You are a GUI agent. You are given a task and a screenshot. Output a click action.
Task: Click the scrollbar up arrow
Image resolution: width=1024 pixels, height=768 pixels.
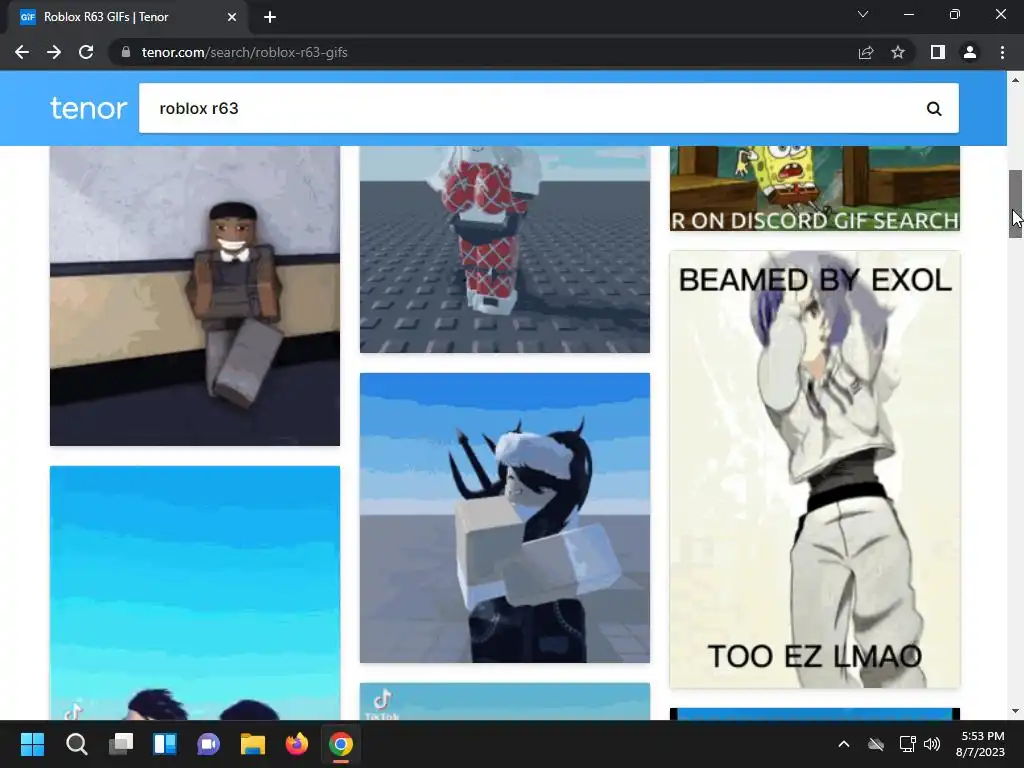[1015, 80]
